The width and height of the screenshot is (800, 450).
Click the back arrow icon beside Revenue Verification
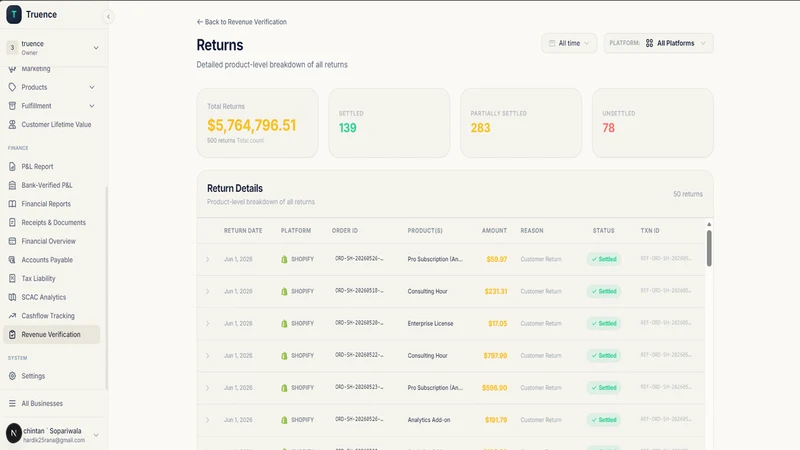click(x=199, y=22)
